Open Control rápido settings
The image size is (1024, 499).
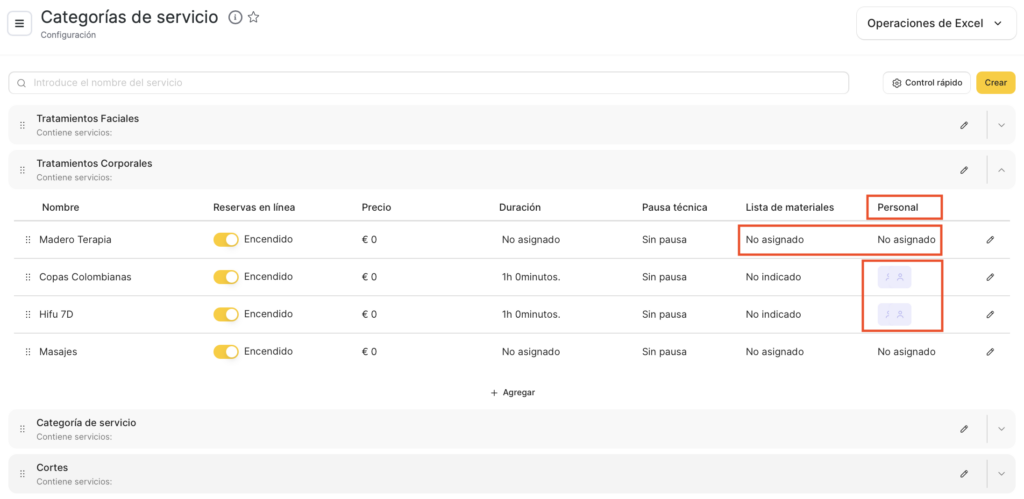[x=927, y=83]
